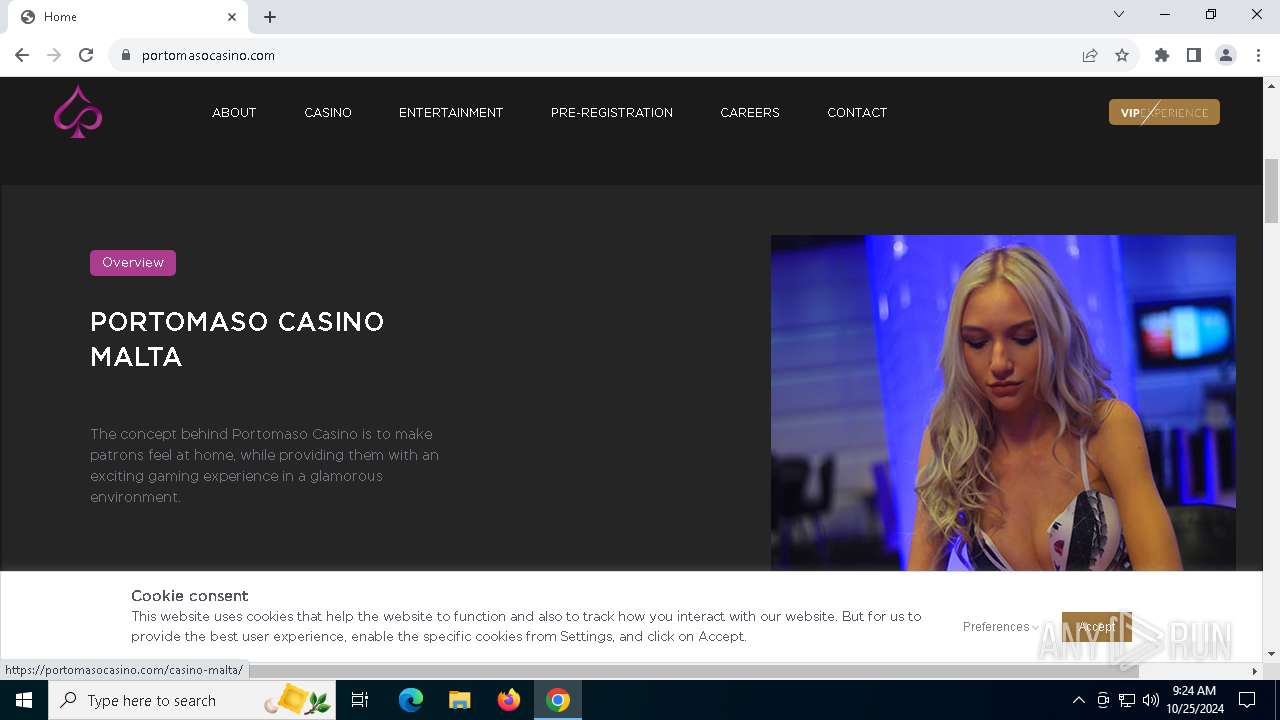Viewport: 1280px width, 720px height.
Task: Select Chrome in the taskbar
Action: 558,700
